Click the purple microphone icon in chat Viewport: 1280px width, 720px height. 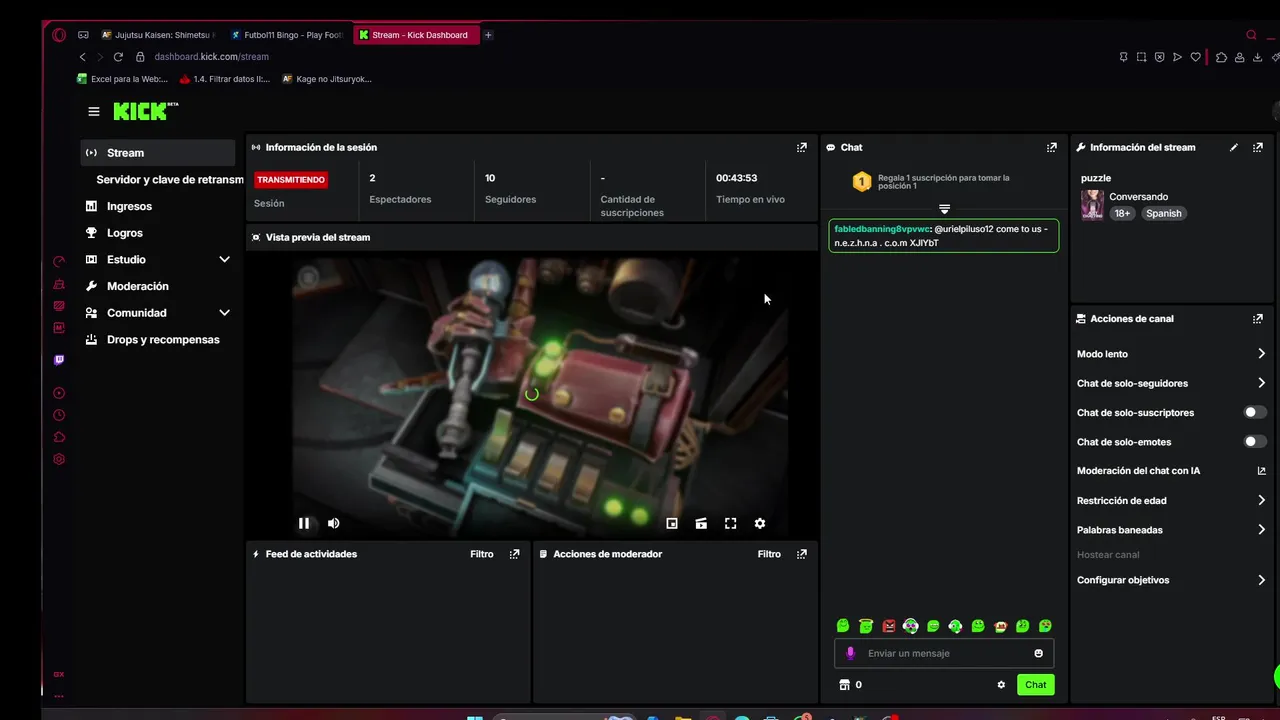point(851,653)
